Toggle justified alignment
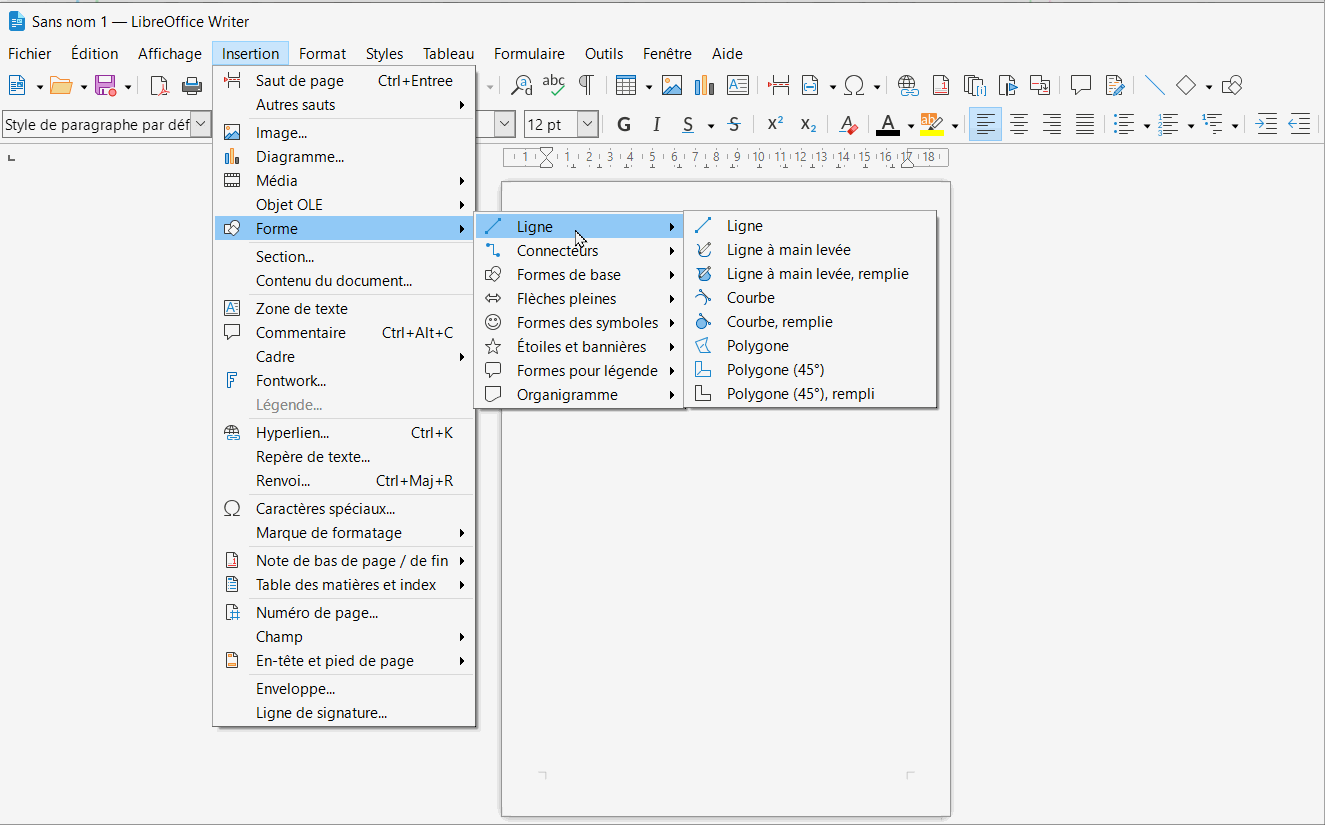Screen dimensions: 1325x825 tap(1085, 125)
